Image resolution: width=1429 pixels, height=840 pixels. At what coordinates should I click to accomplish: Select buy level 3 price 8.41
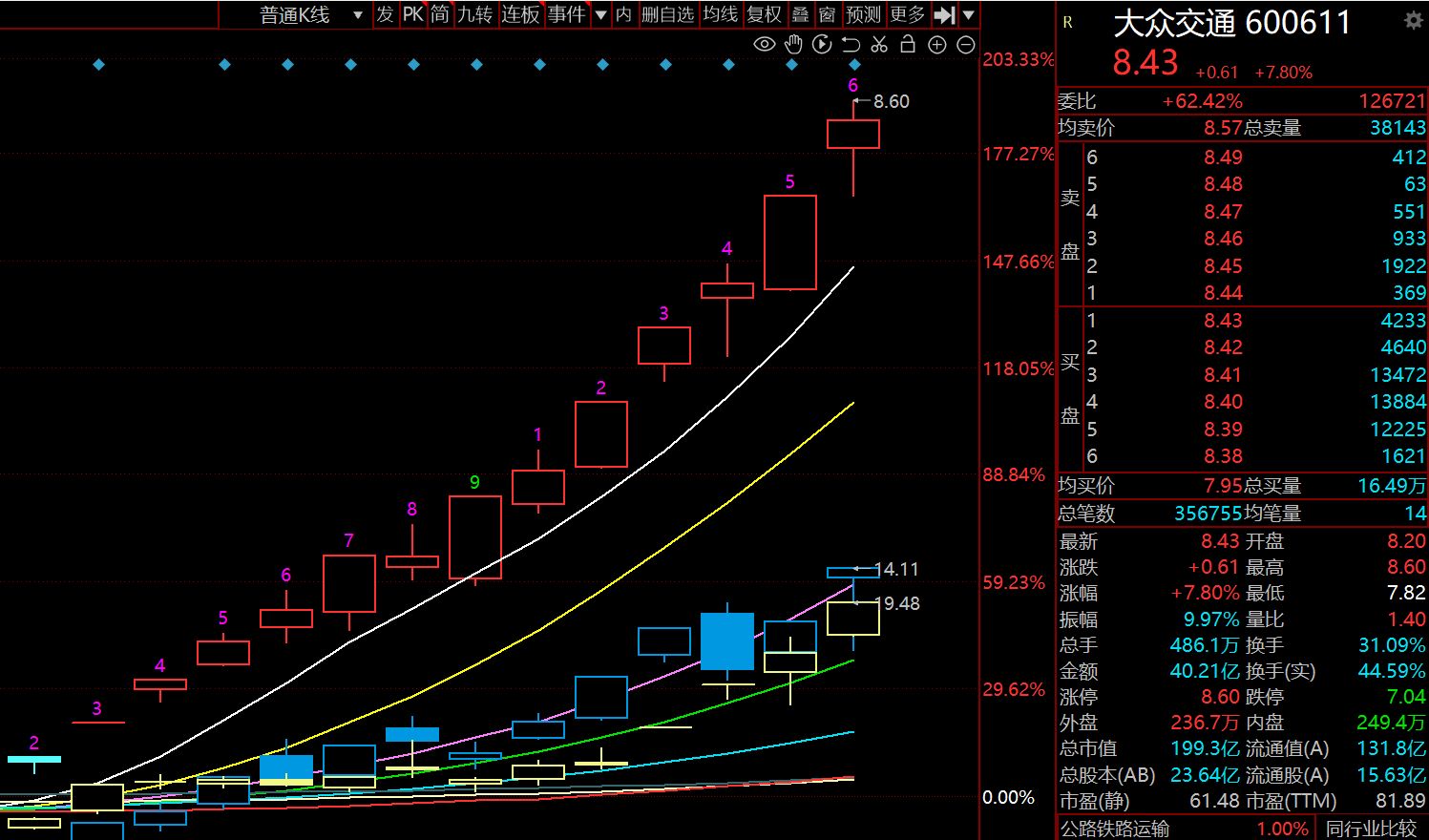tap(1223, 375)
